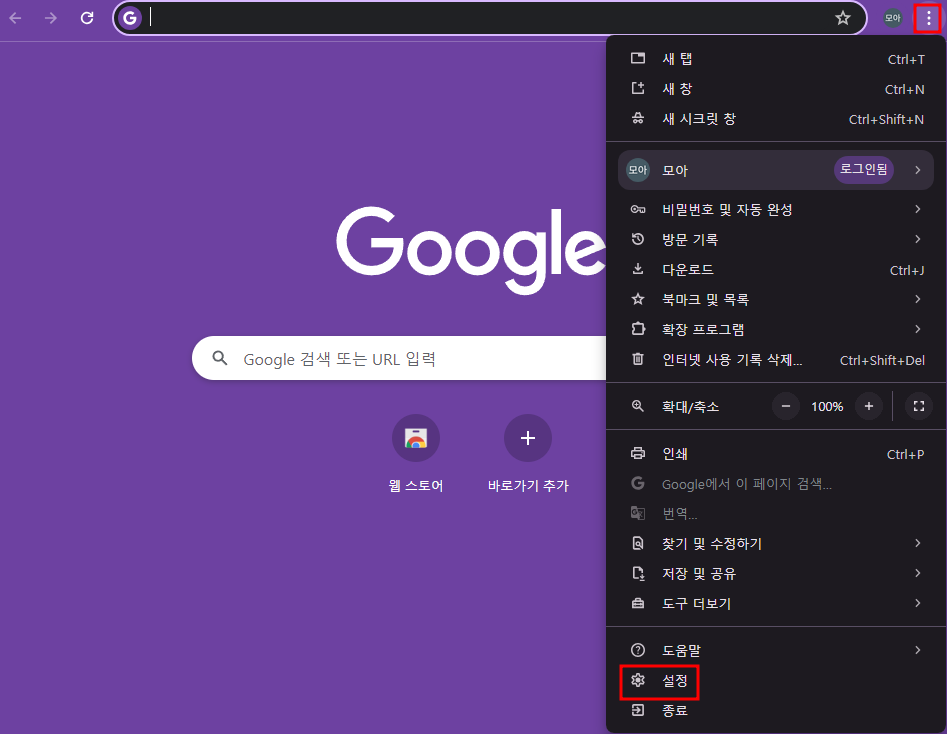The image size is (947, 734).
Task: Click the toolbox icon beside 도구 더보기
Action: click(x=638, y=604)
